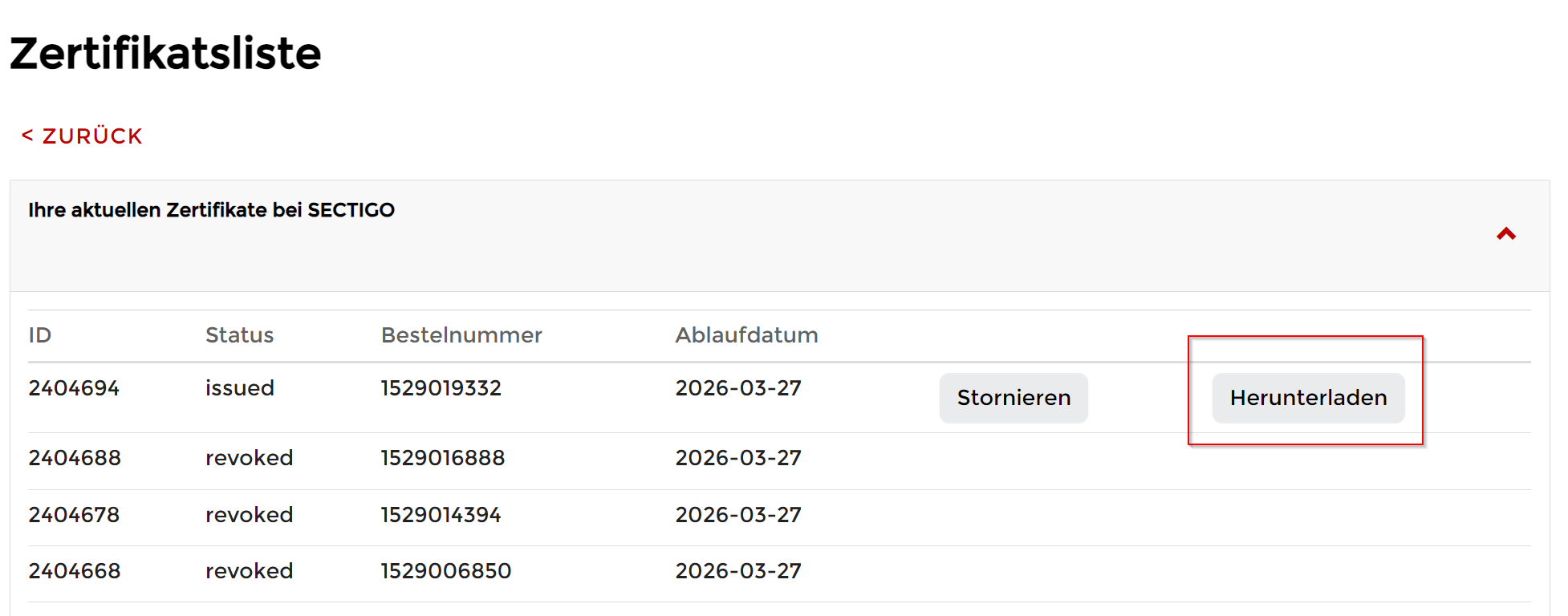
Task: Click order number 1529014394
Action: click(441, 515)
